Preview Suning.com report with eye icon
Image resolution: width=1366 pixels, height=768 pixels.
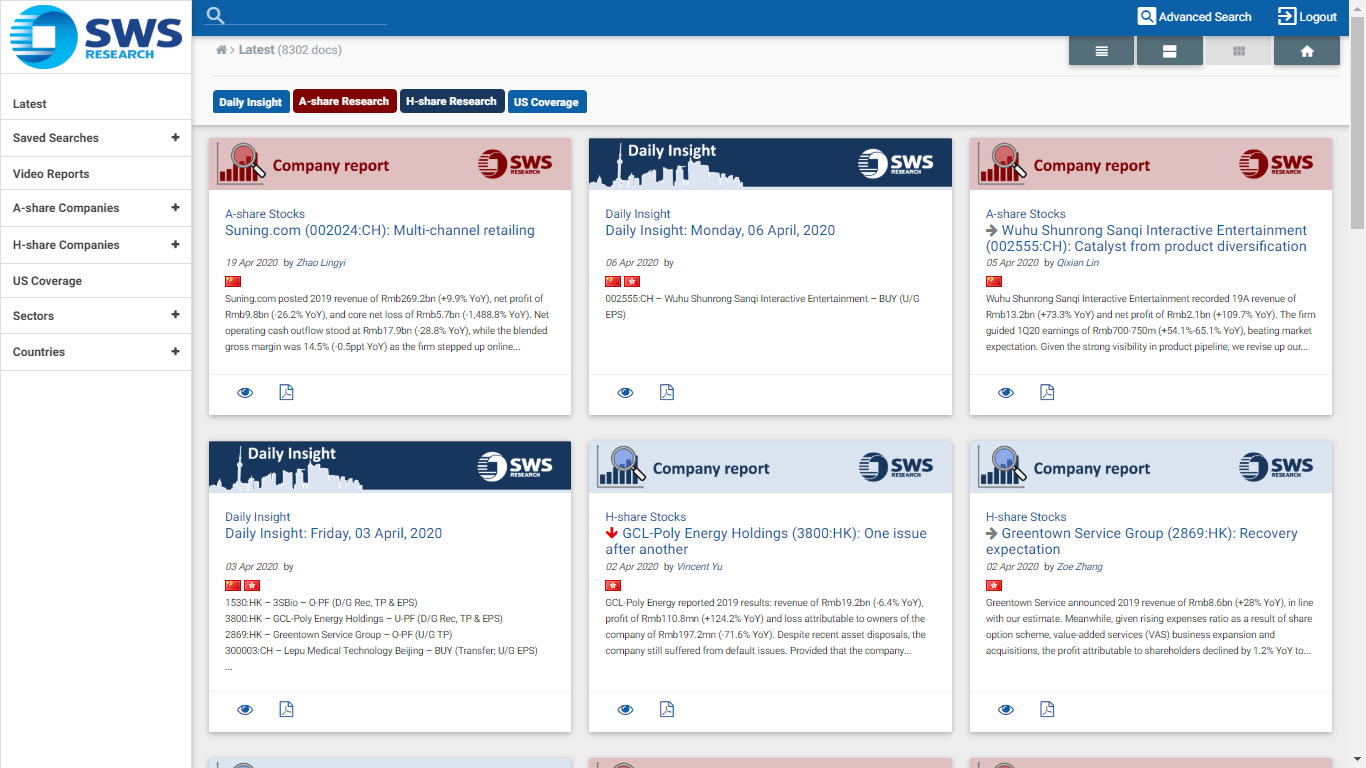coord(245,392)
